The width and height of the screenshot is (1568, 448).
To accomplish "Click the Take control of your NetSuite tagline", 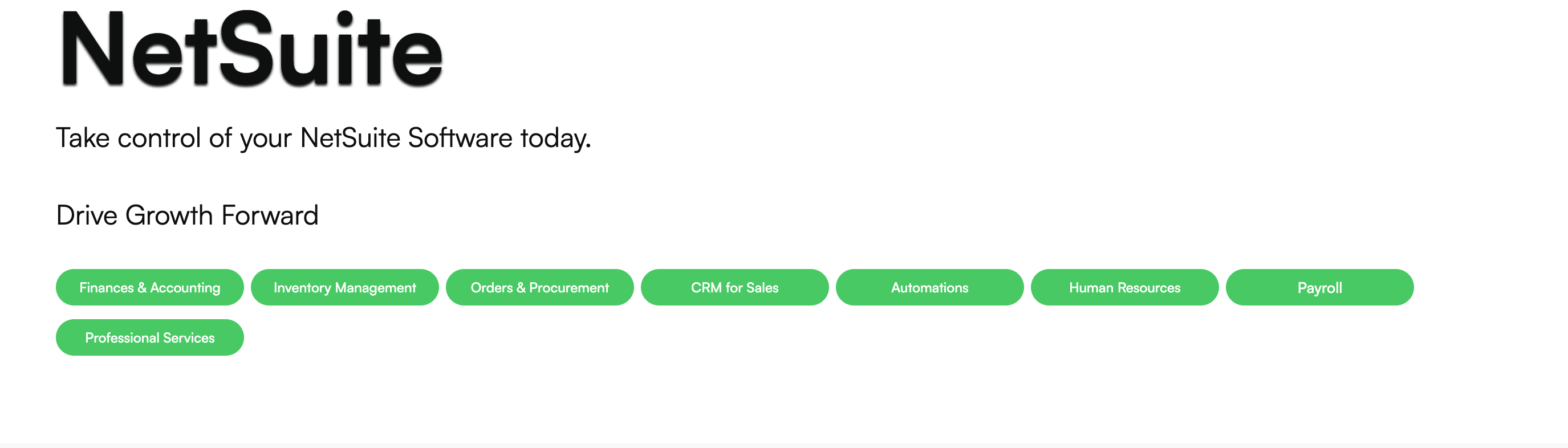I will click(x=323, y=139).
